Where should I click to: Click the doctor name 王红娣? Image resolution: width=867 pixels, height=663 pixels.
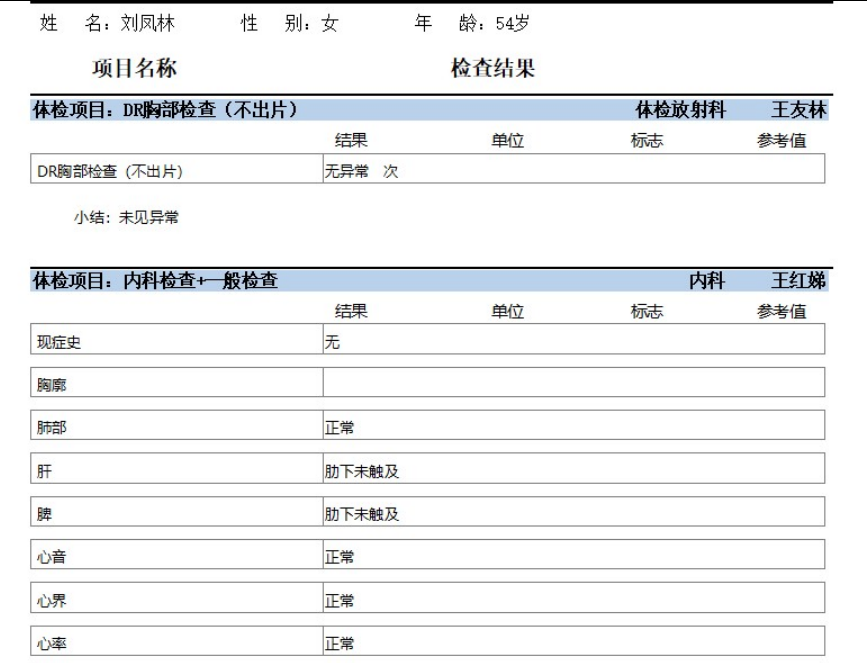[x=798, y=281]
